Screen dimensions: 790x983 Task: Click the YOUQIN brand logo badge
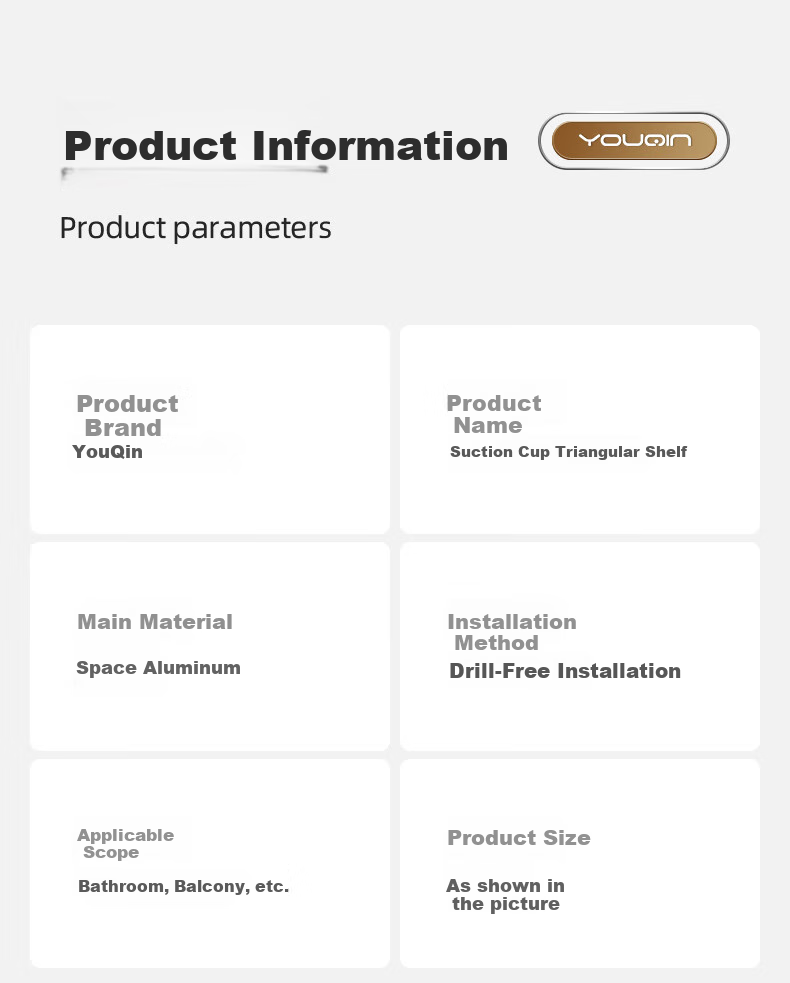(633, 141)
